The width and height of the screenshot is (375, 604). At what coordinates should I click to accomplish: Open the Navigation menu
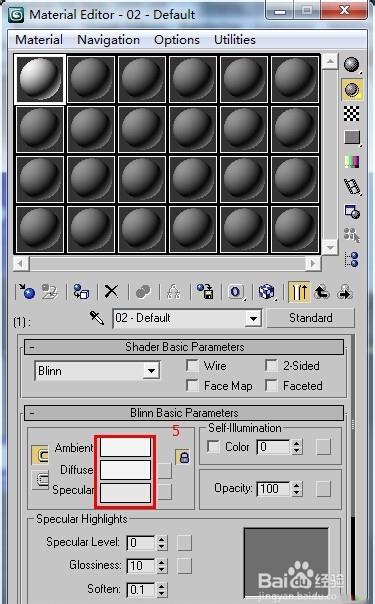tap(109, 40)
